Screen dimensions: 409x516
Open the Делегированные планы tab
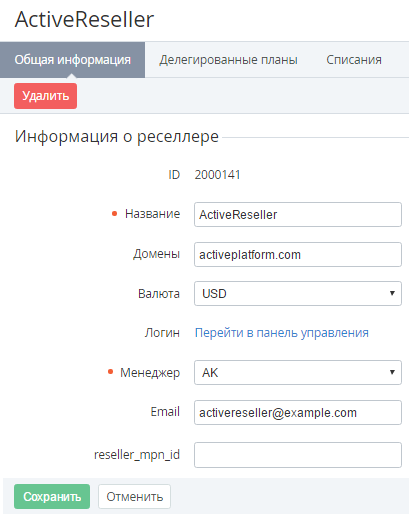click(228, 60)
